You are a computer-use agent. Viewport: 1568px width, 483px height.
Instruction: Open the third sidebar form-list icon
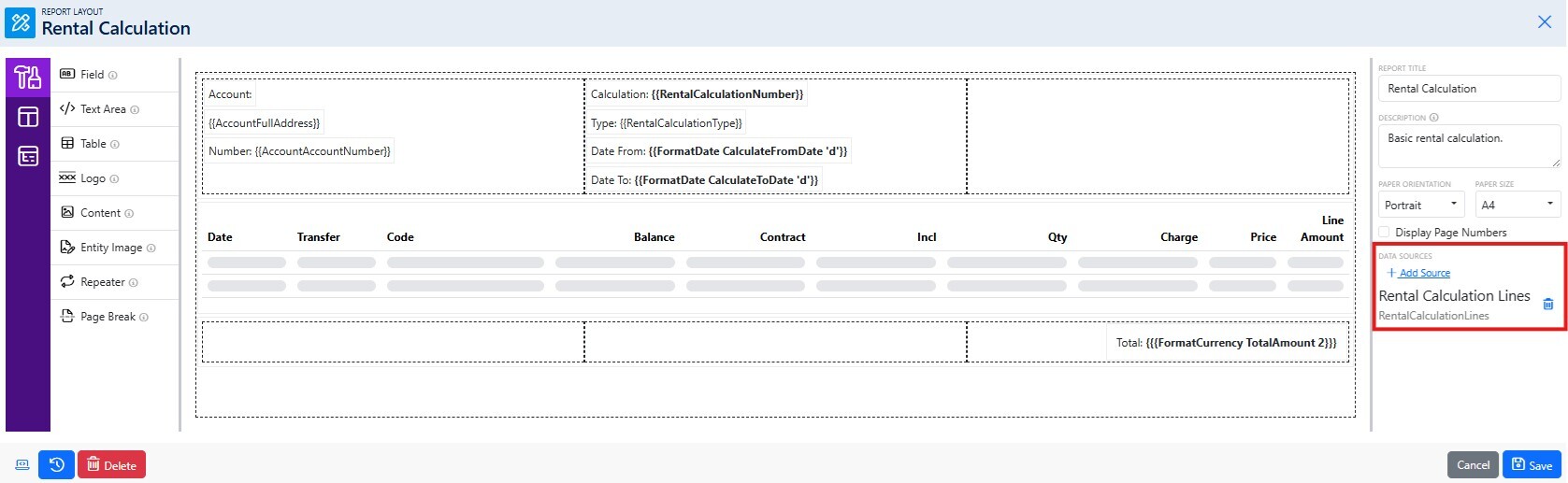[28, 156]
